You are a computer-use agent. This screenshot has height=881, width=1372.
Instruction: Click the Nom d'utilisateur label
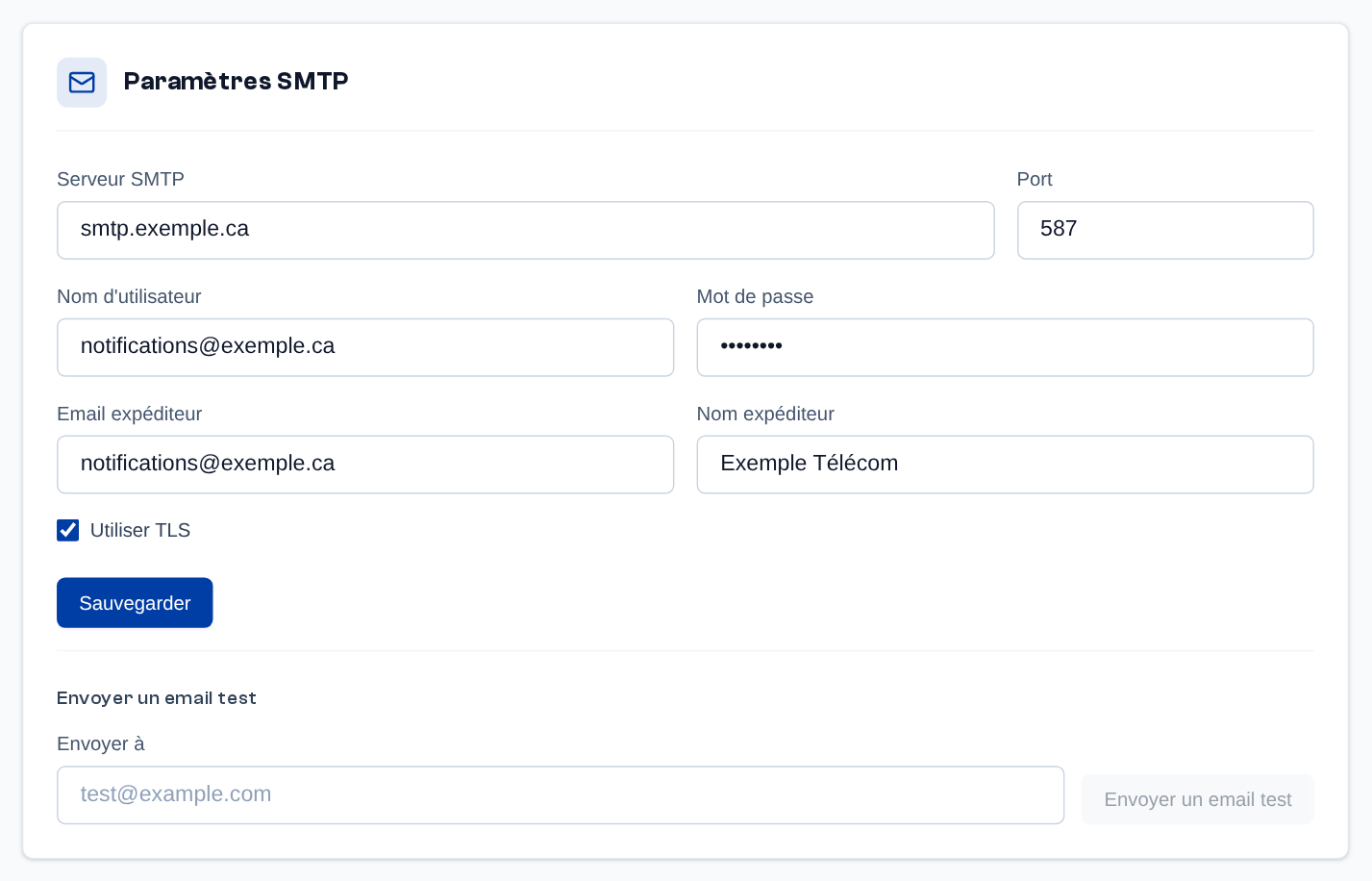[129, 297]
